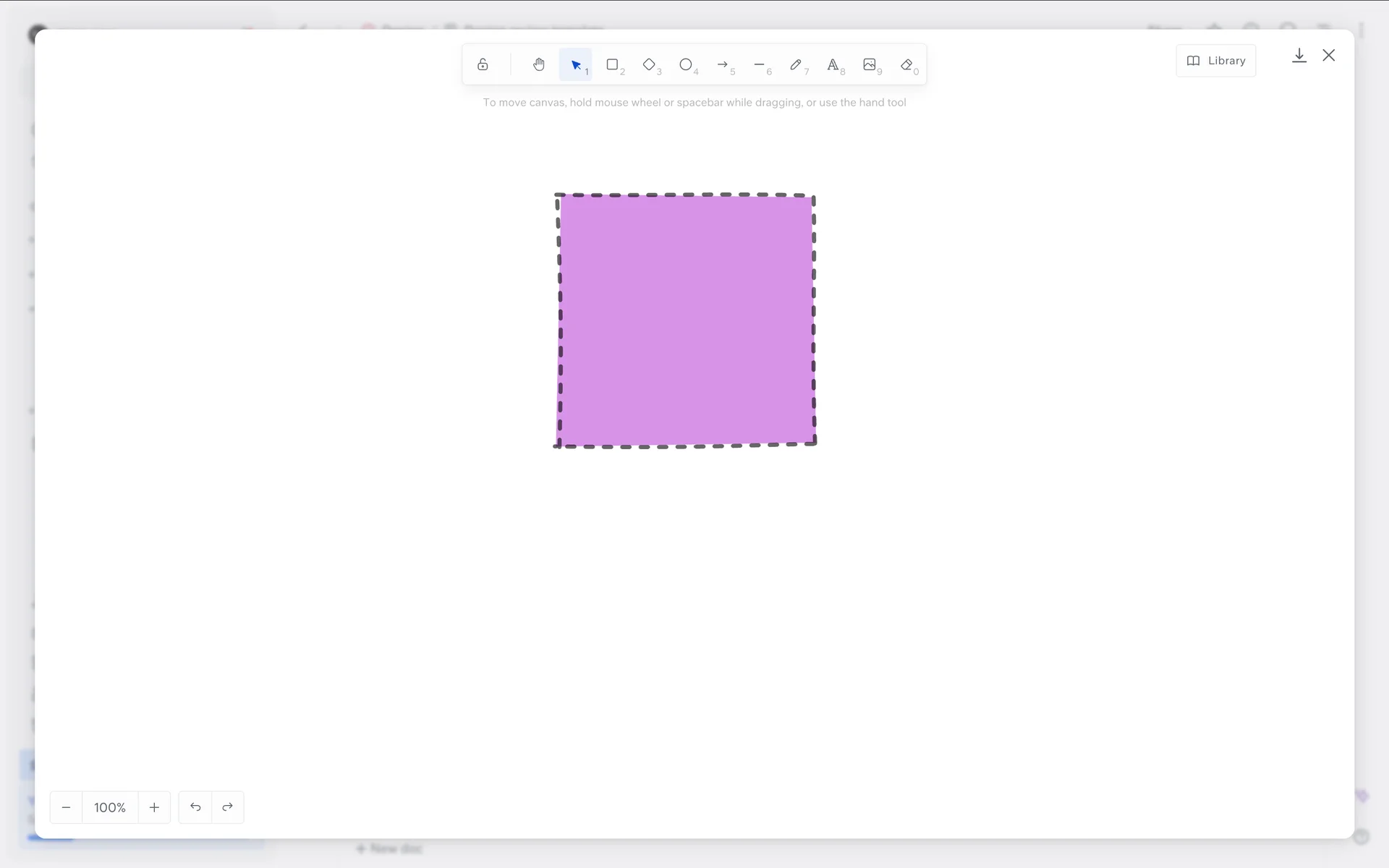This screenshot has height=868, width=1389.
Task: Undo the last action
Action: point(195,807)
